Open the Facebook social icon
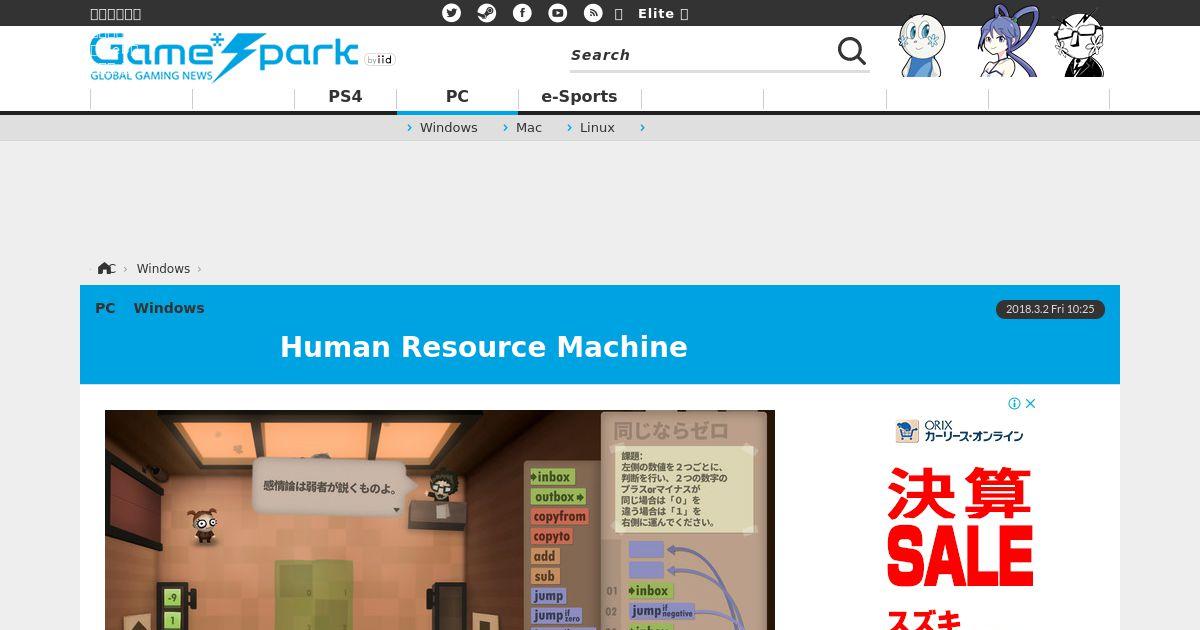Image resolution: width=1200 pixels, height=630 pixels. pos(522,13)
